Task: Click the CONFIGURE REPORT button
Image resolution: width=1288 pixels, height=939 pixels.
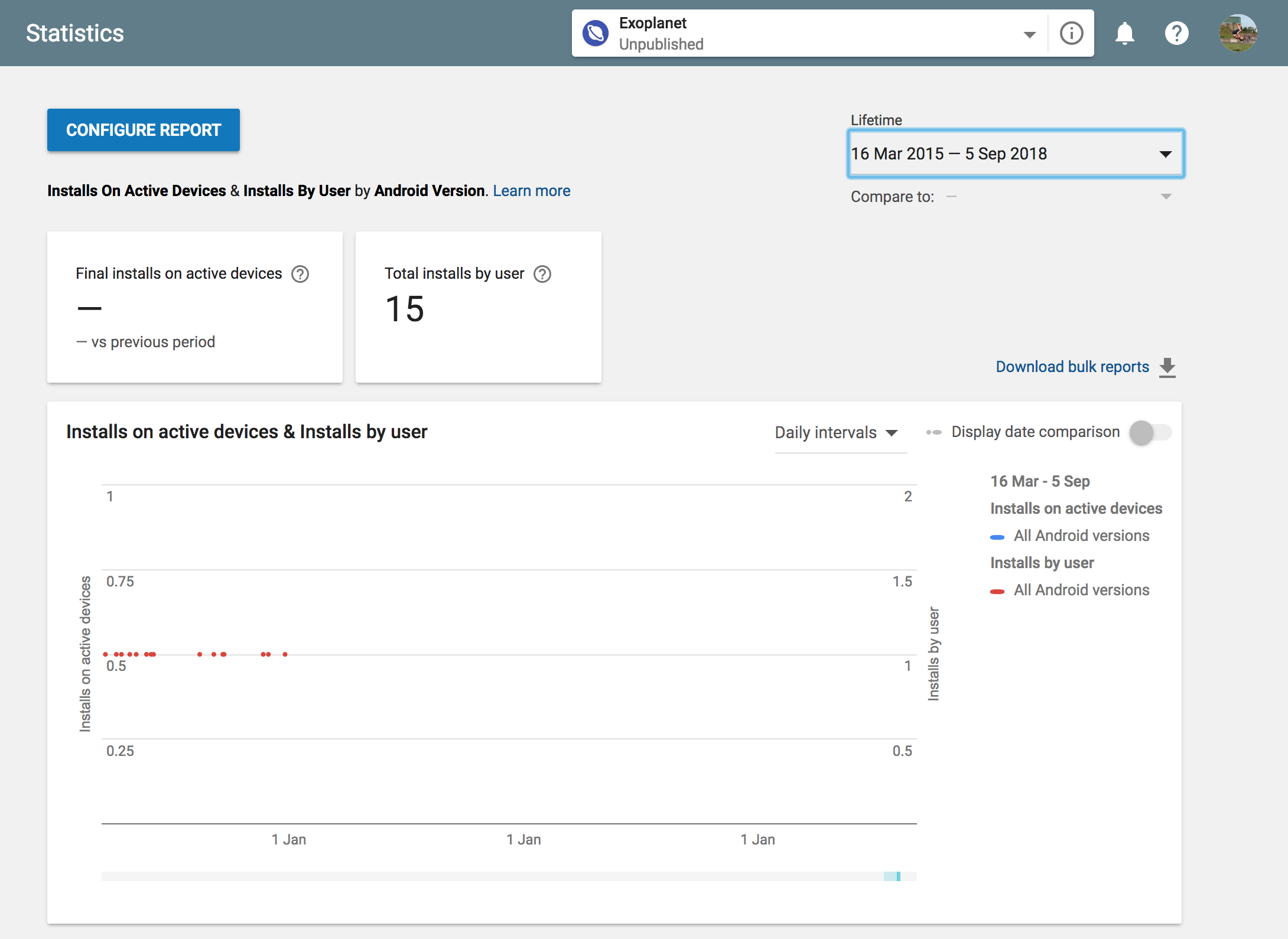Action: (x=144, y=130)
